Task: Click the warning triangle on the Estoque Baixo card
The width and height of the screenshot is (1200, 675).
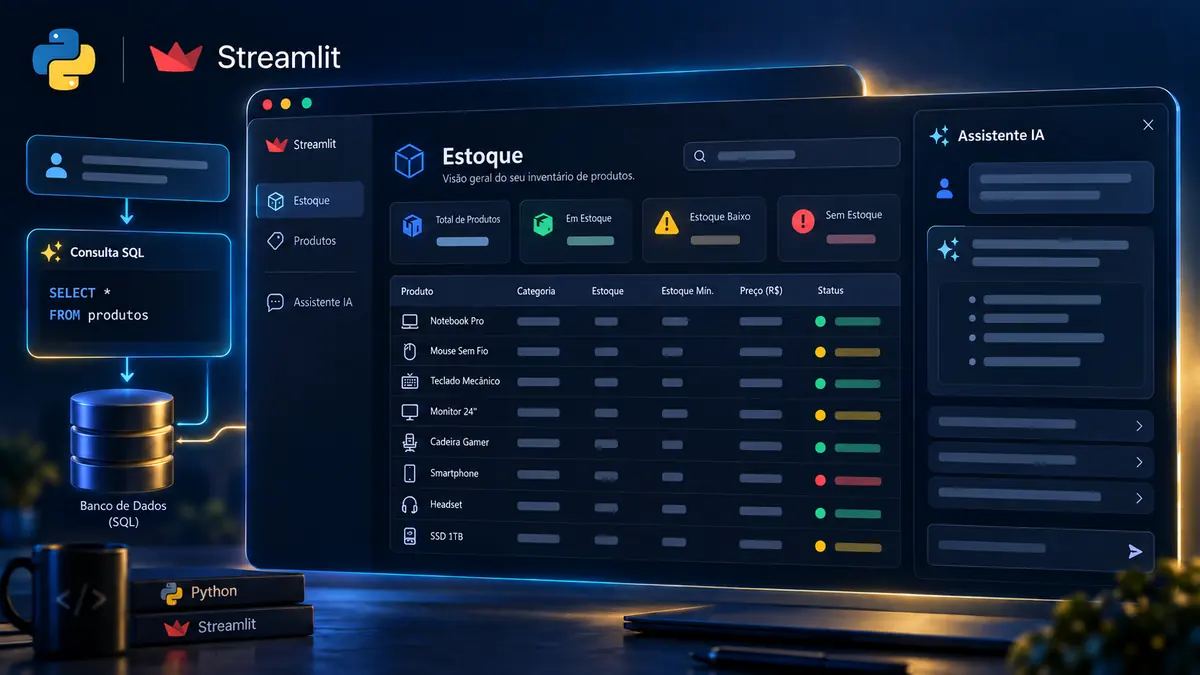Action: point(666,222)
